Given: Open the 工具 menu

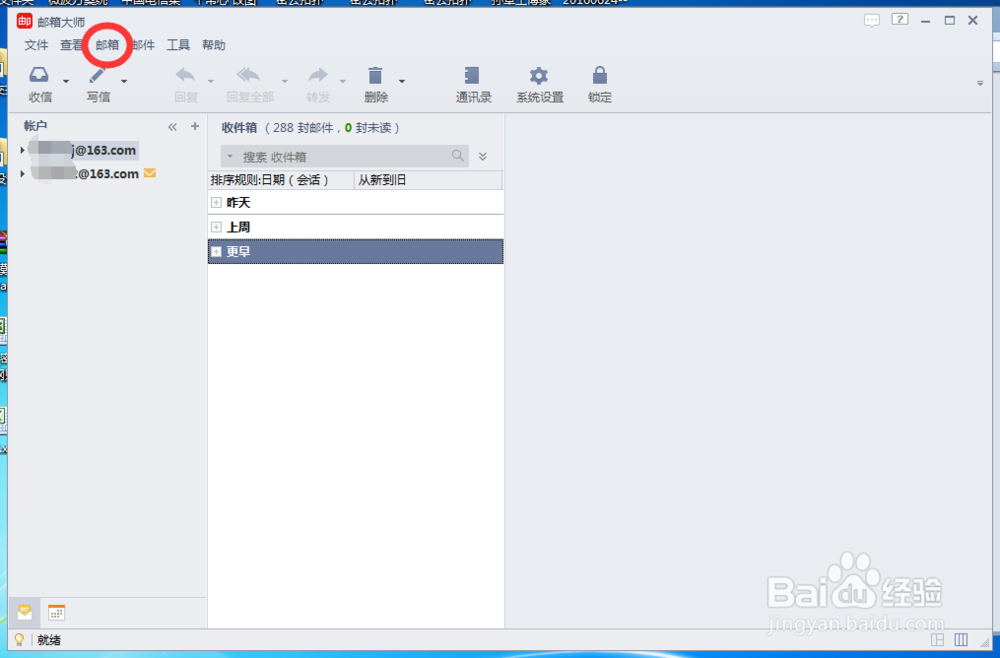Looking at the screenshot, I should click(x=178, y=45).
